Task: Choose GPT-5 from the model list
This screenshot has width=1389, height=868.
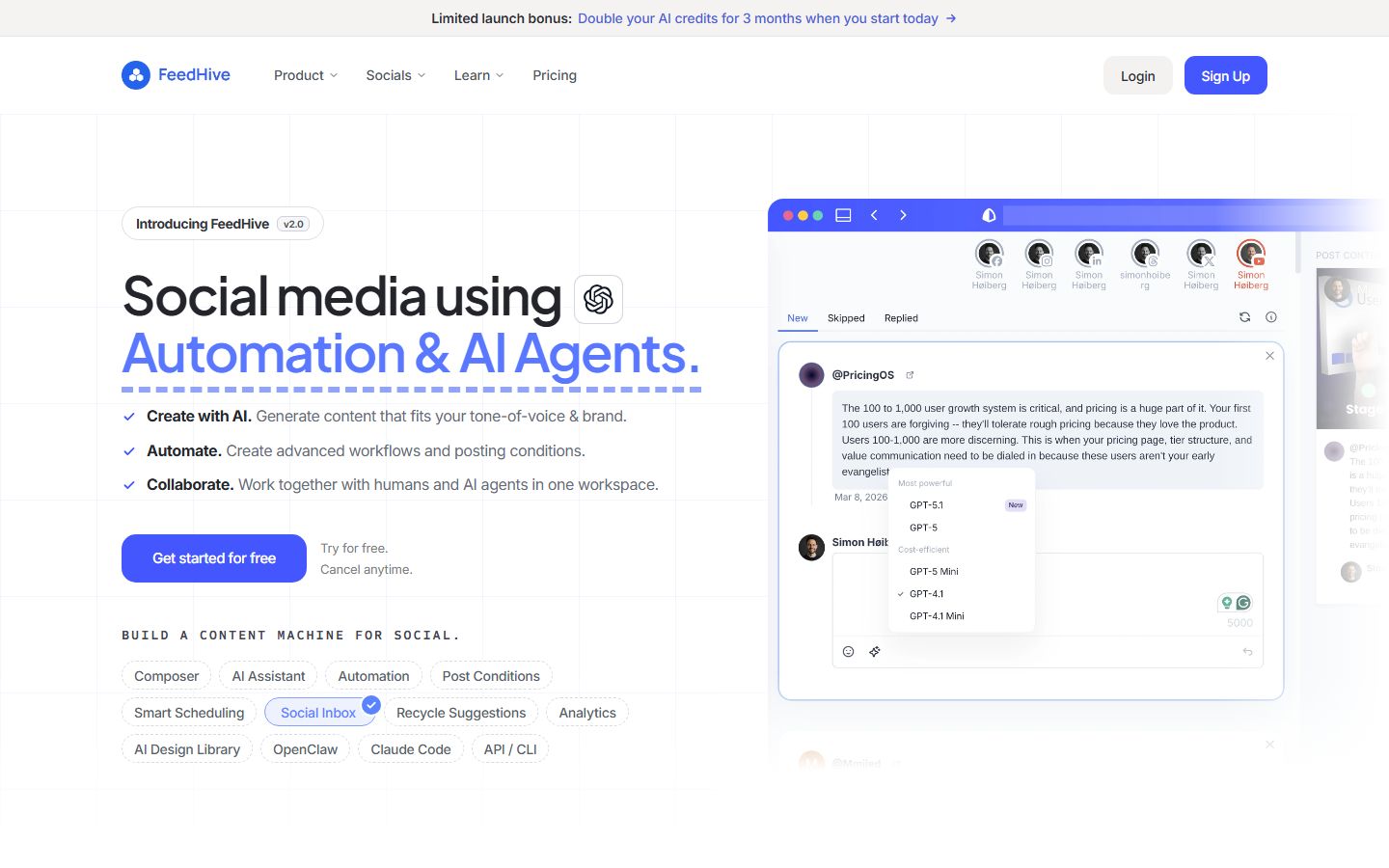Action: click(962, 528)
